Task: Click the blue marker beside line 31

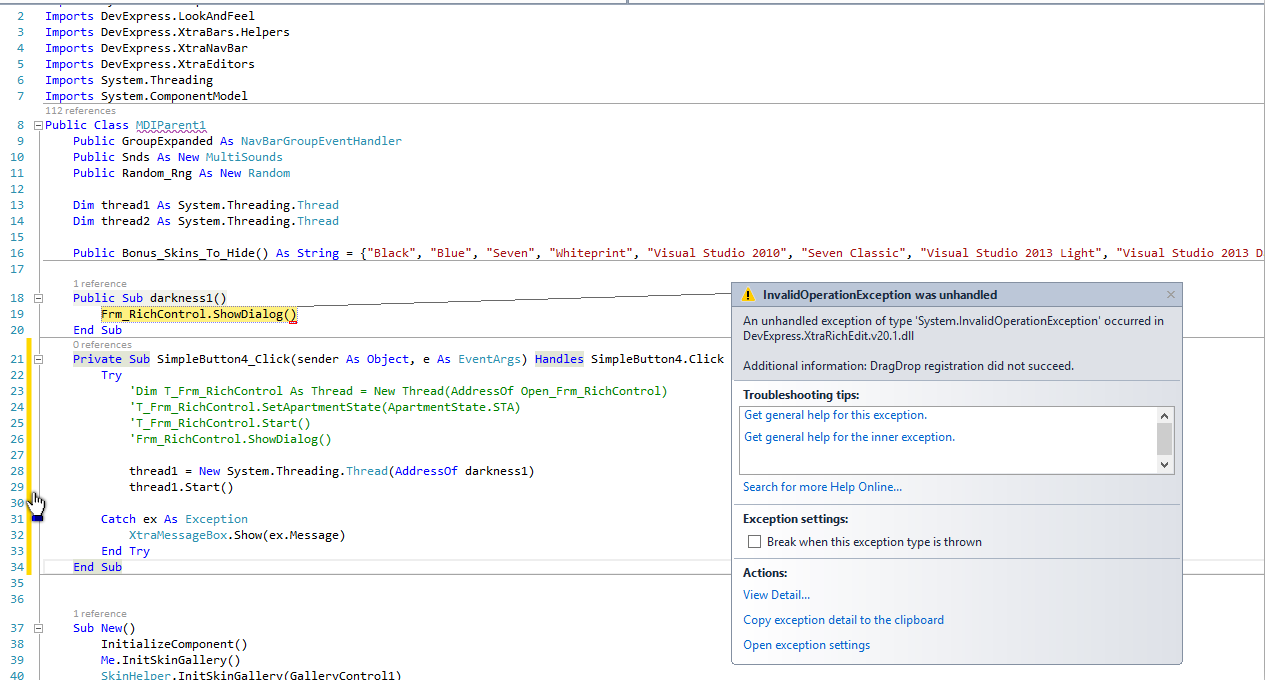Action: [x=37, y=518]
